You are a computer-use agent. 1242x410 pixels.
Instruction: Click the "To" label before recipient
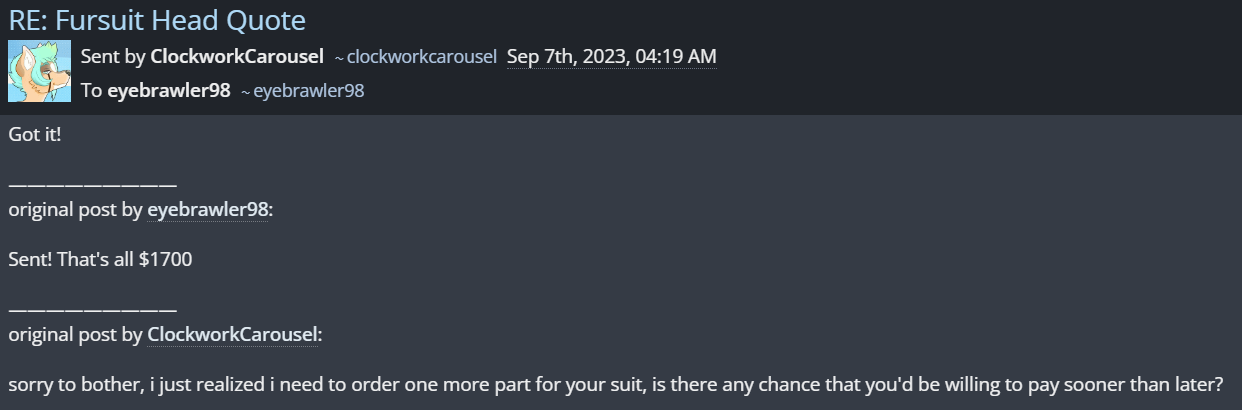[91, 91]
